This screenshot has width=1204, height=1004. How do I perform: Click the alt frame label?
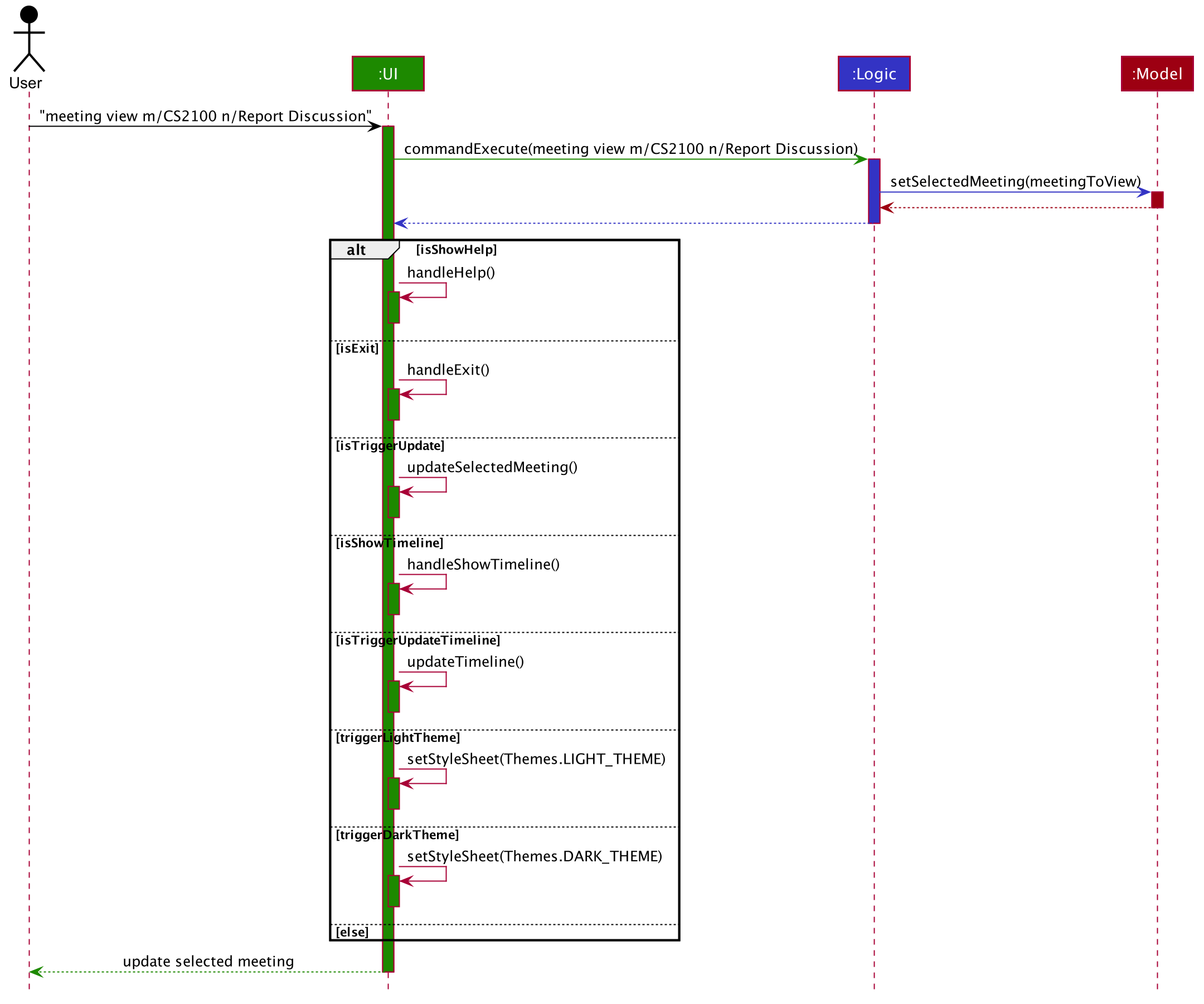click(x=356, y=250)
